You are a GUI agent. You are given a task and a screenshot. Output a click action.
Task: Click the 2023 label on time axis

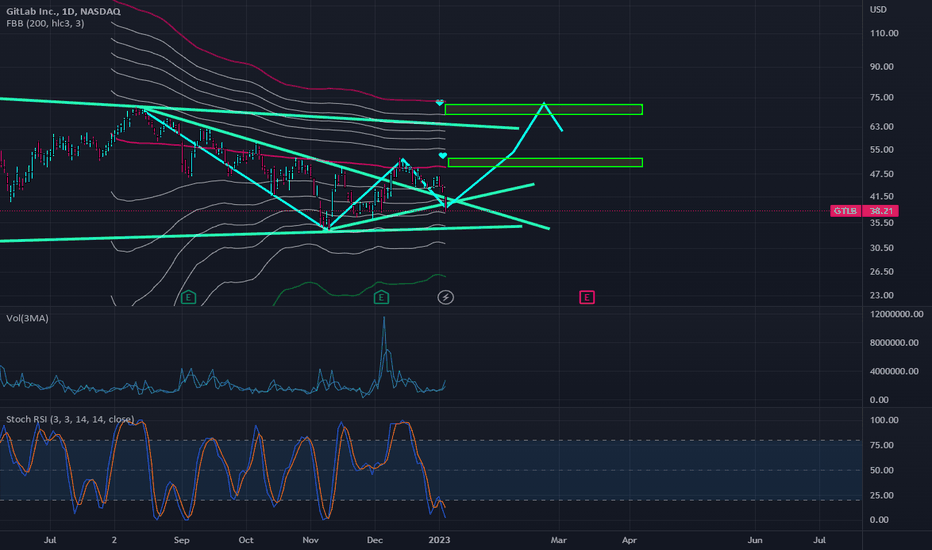439,540
